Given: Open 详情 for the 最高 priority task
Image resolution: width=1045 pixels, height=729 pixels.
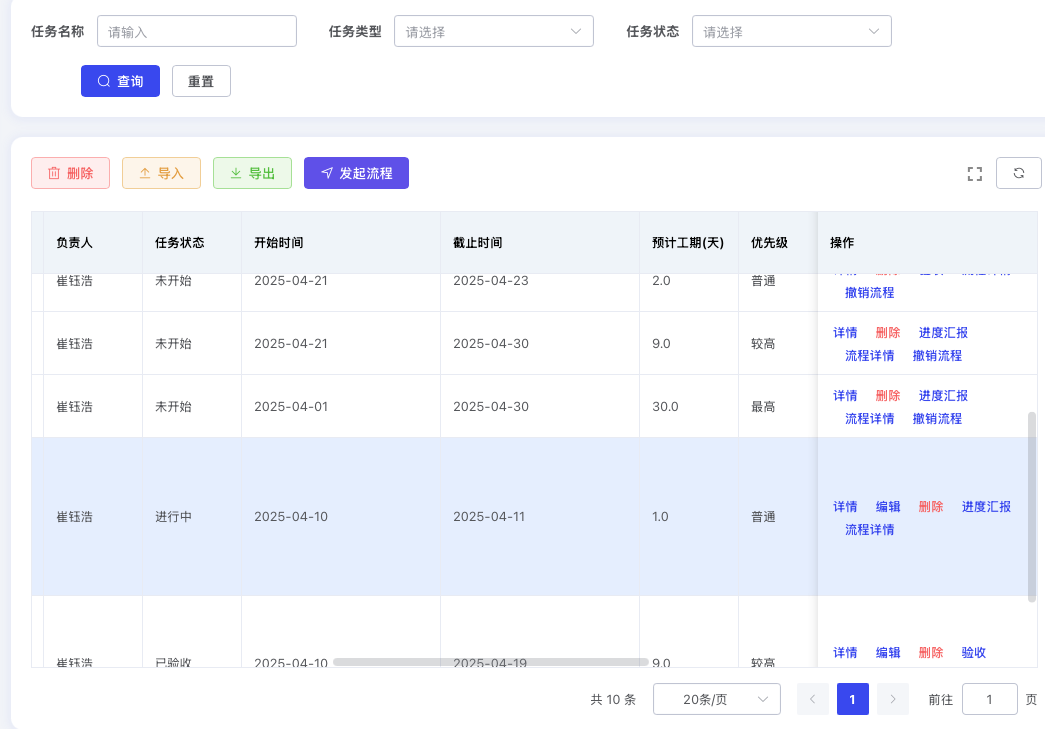Looking at the screenshot, I should 845,396.
